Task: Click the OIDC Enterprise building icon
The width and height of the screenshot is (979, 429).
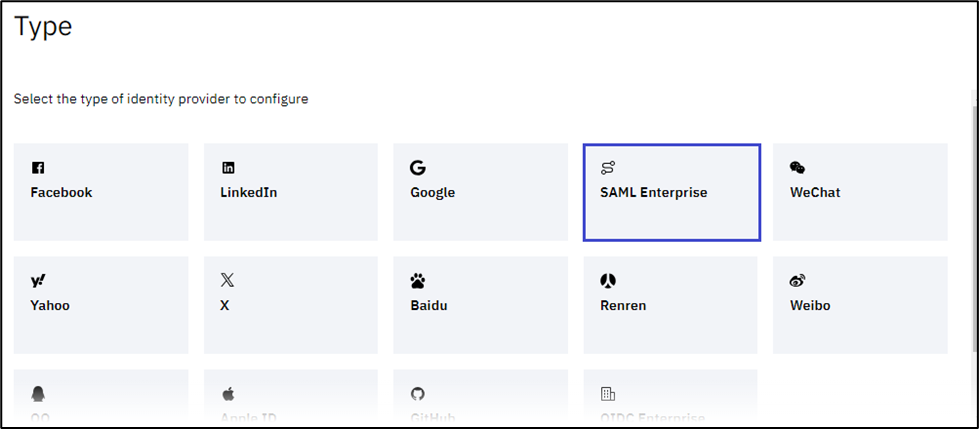Action: click(607, 394)
